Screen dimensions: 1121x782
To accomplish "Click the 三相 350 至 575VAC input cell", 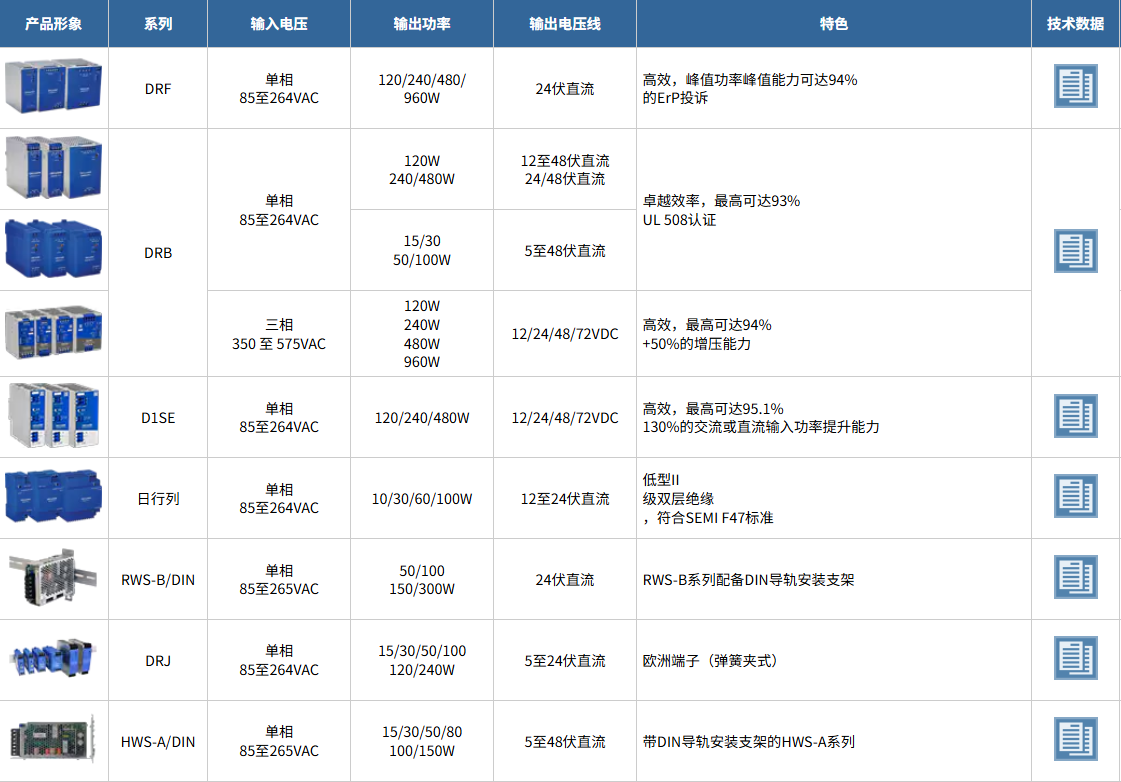I will click(x=279, y=334).
